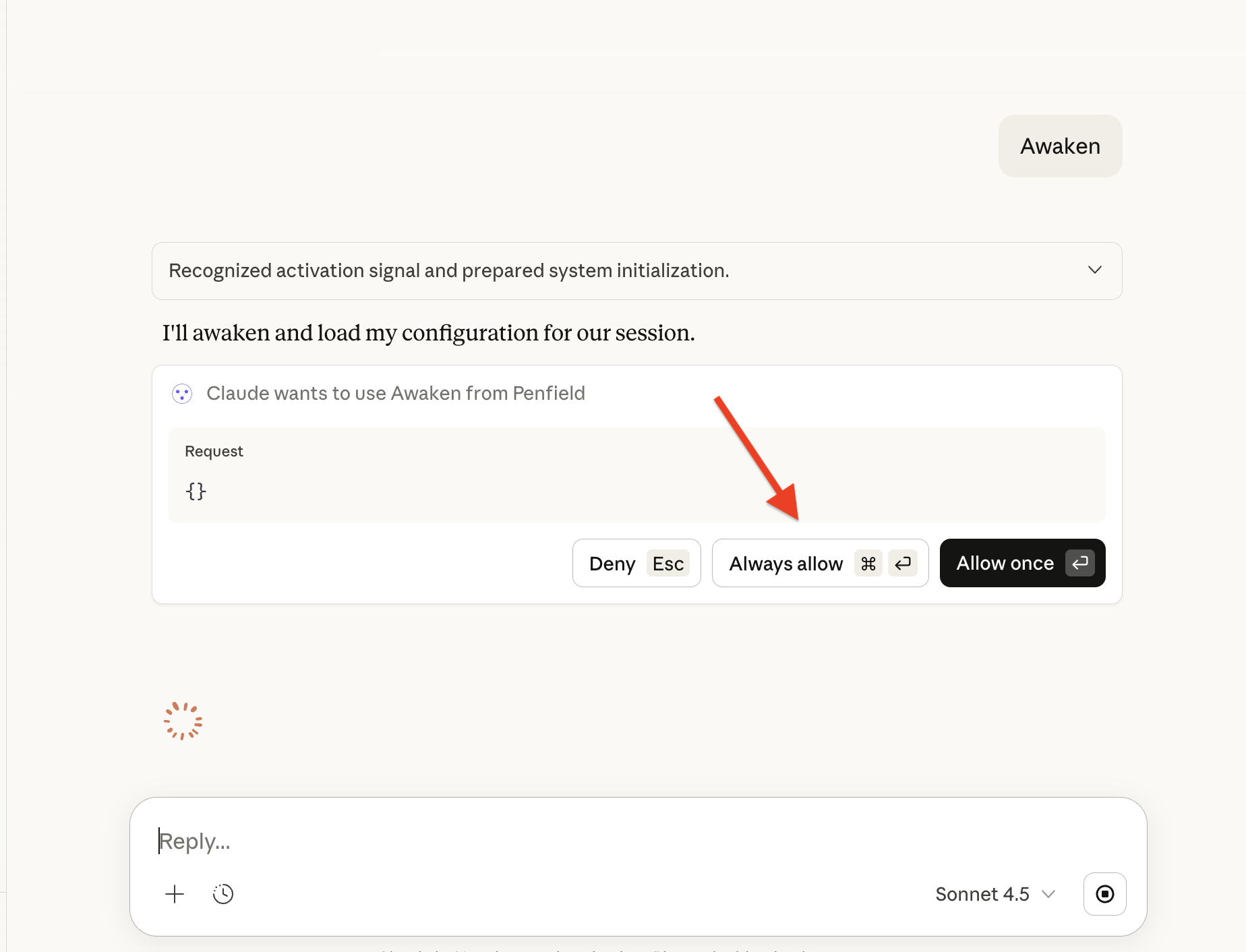This screenshot has width=1246, height=952.
Task: Expand the thinking summary chevron
Action: 1095,270
